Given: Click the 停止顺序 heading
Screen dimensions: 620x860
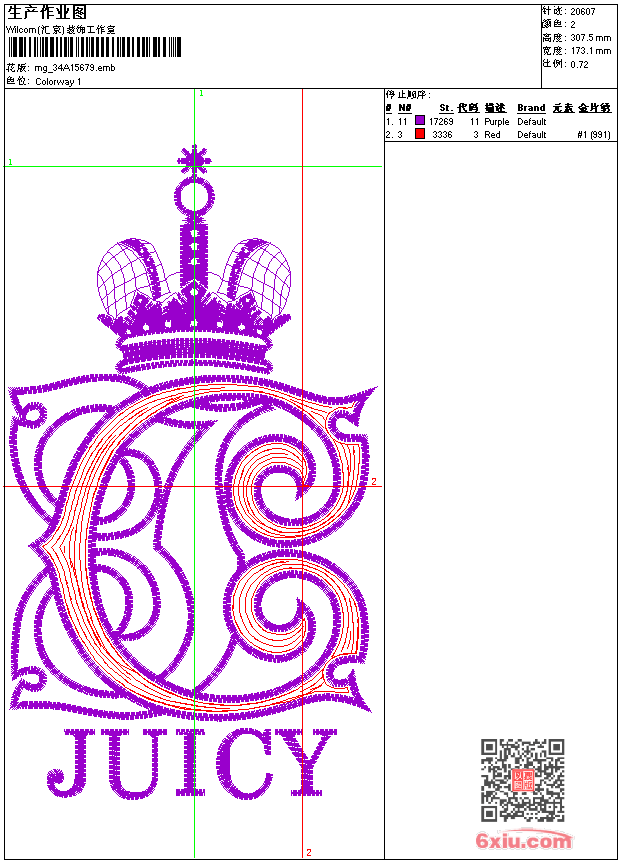Looking at the screenshot, I should (x=408, y=95).
